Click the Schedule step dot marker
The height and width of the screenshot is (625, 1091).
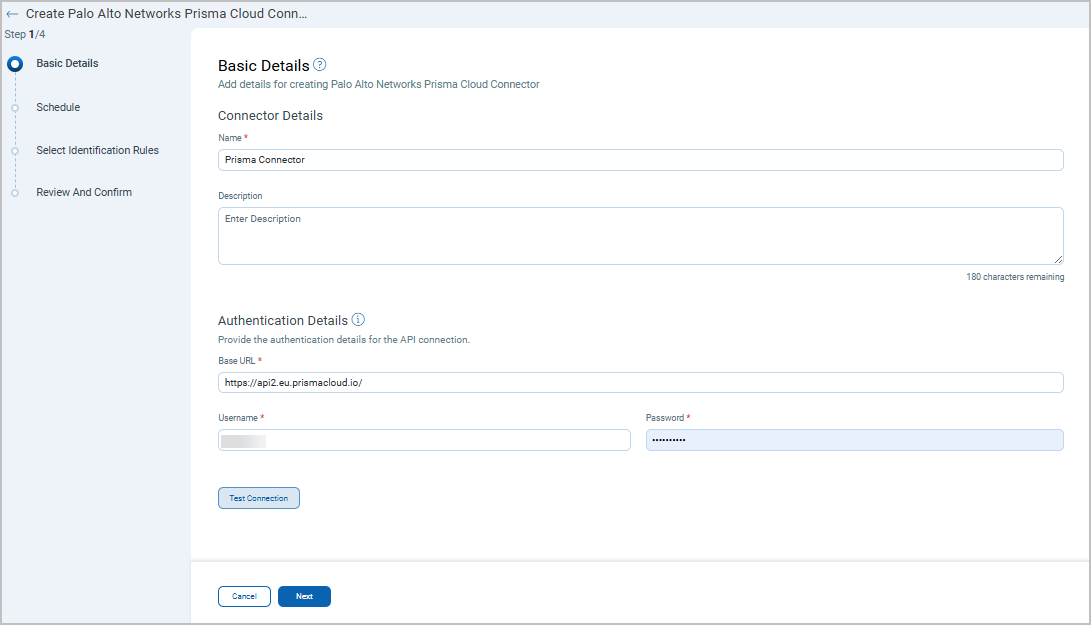[x=15, y=107]
